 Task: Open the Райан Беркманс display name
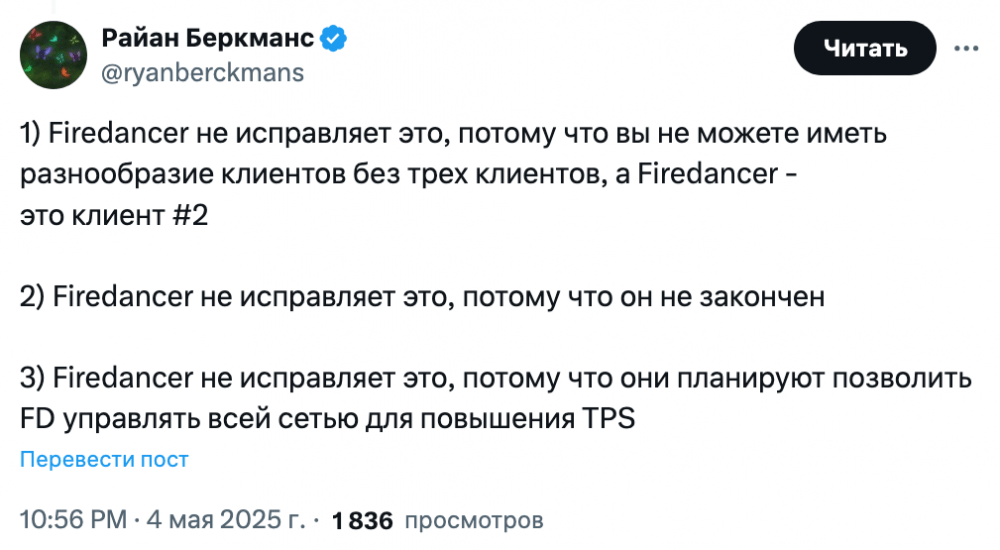pyautogui.click(x=208, y=39)
